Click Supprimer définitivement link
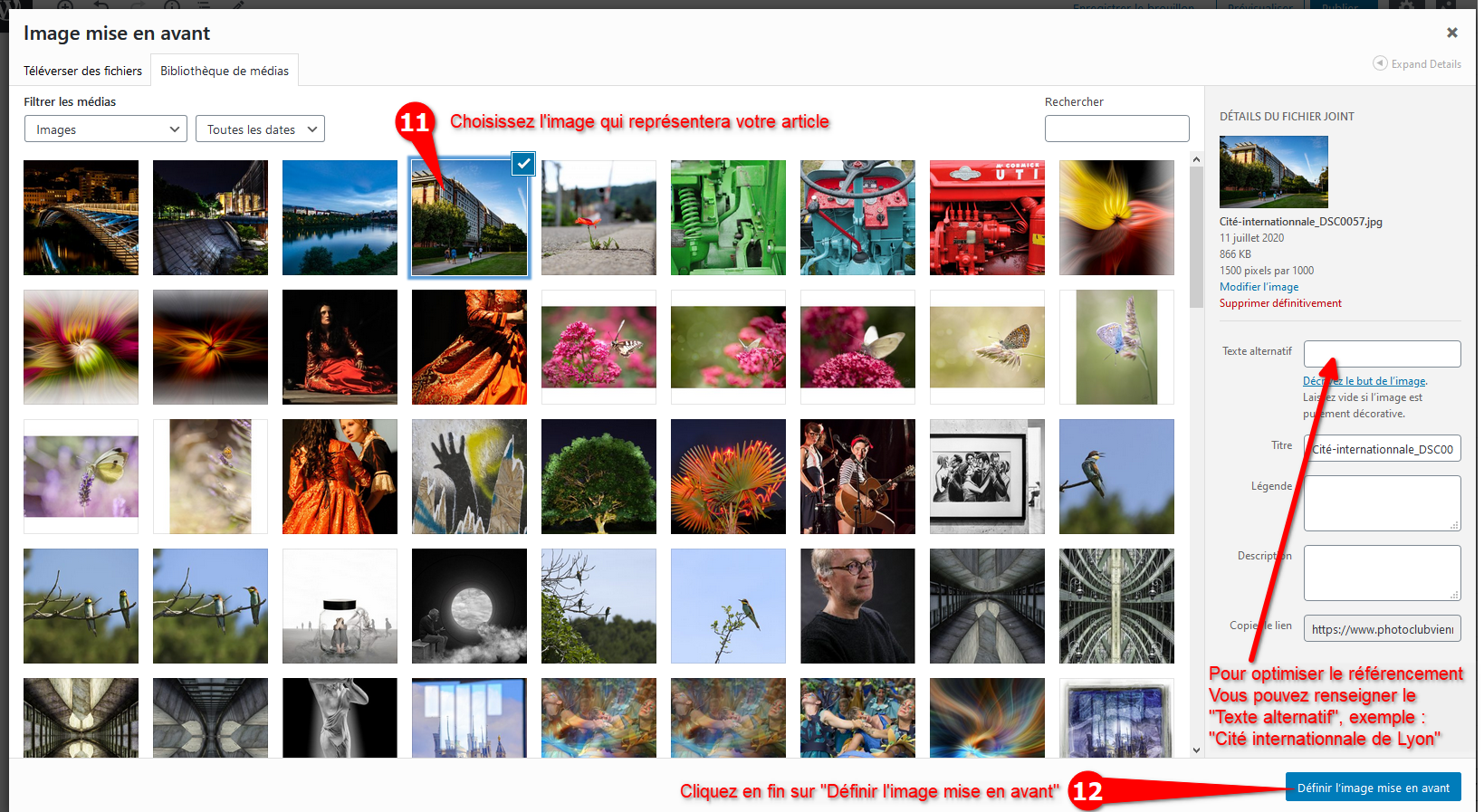The height and width of the screenshot is (812, 1484). [x=1280, y=303]
